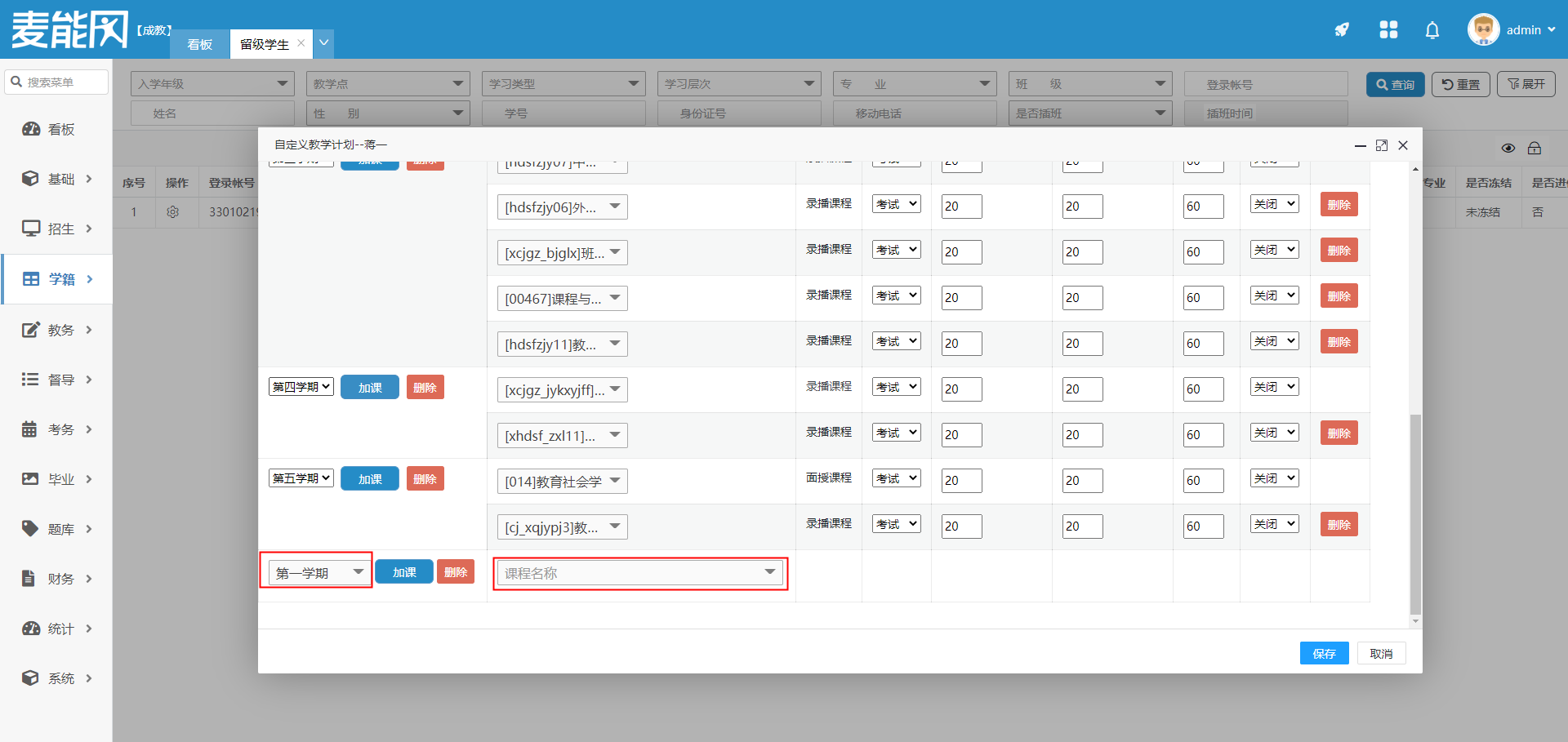The width and height of the screenshot is (1568, 742).
Task: Switch to the 看板 tab
Action: (199, 45)
